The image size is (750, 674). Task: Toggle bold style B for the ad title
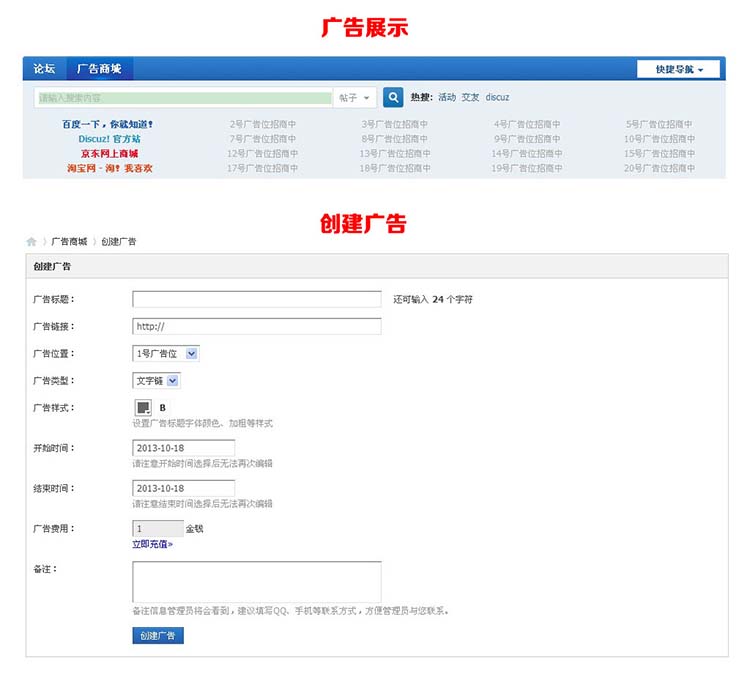163,408
